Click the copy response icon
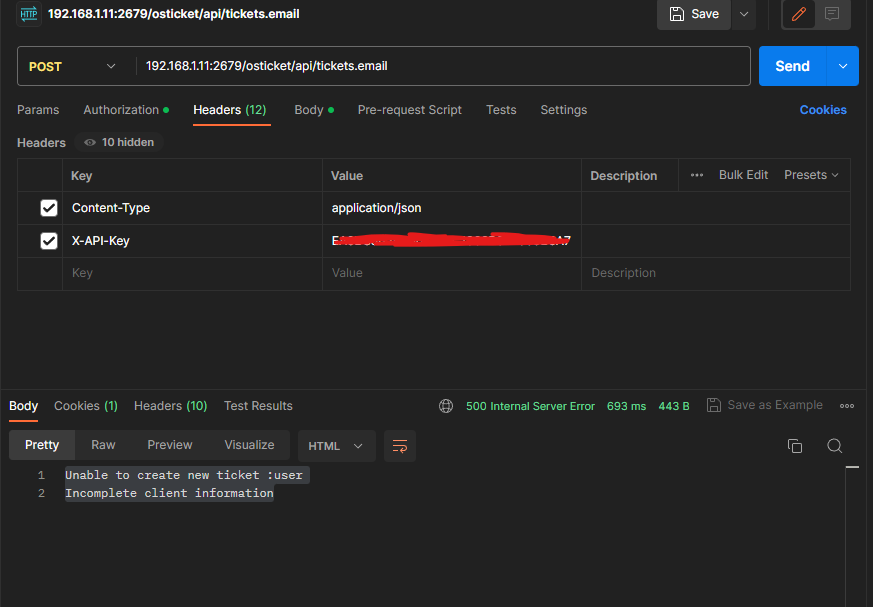This screenshot has height=607, width=873. pyautogui.click(x=795, y=446)
